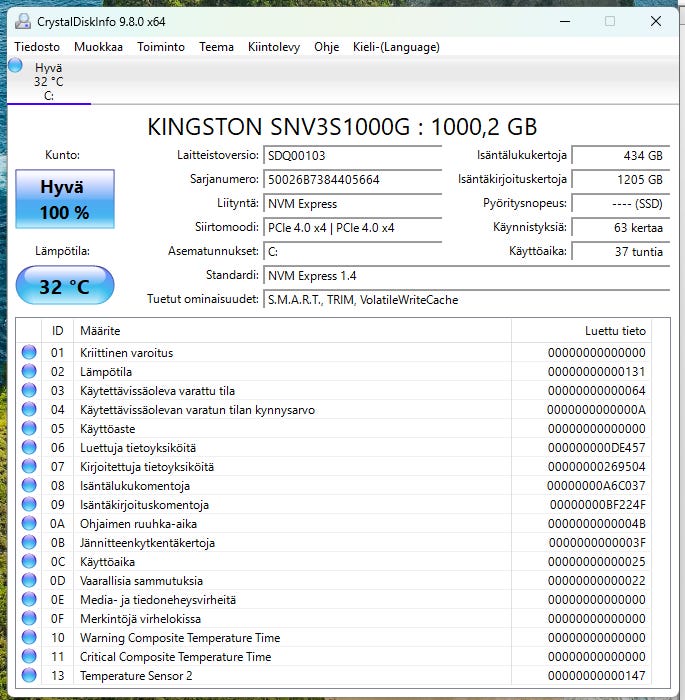
Task: Click the status orb for Käyttöaste row
Action: point(29,429)
